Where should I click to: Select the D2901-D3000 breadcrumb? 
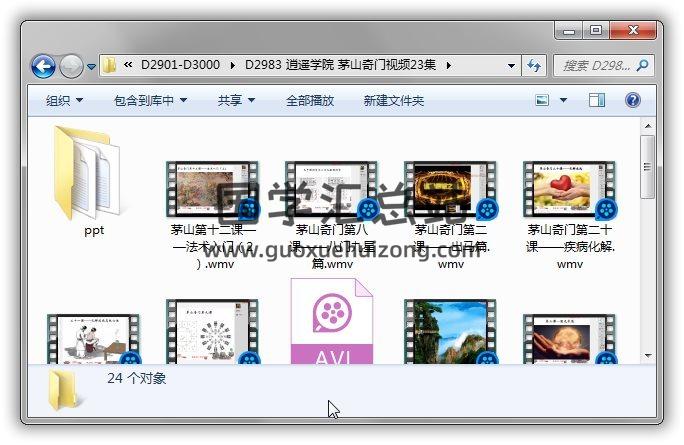pyautogui.click(x=180, y=65)
